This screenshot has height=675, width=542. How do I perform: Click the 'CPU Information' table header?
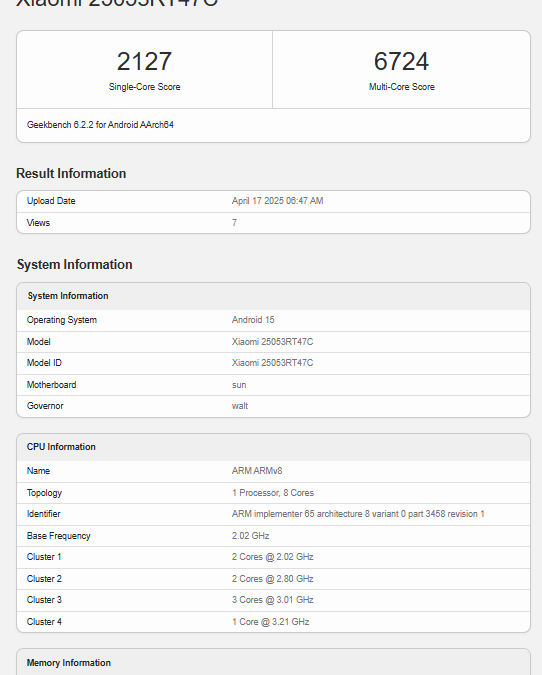pos(61,447)
